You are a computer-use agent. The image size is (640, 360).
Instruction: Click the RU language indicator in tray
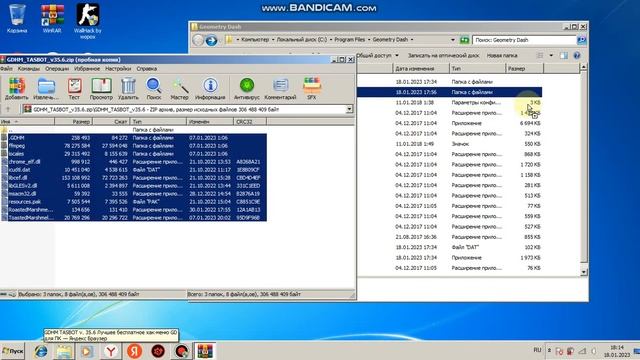pos(537,350)
